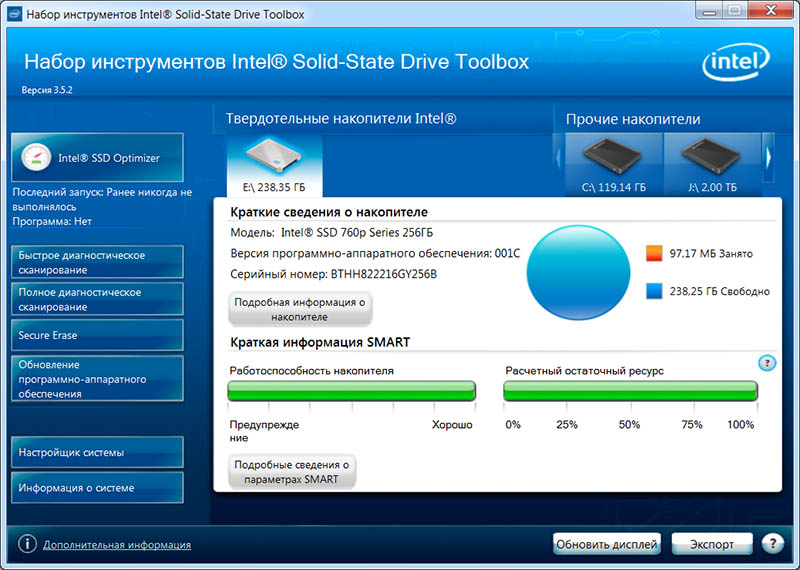Click the orange Занято color swatch

tap(654, 253)
